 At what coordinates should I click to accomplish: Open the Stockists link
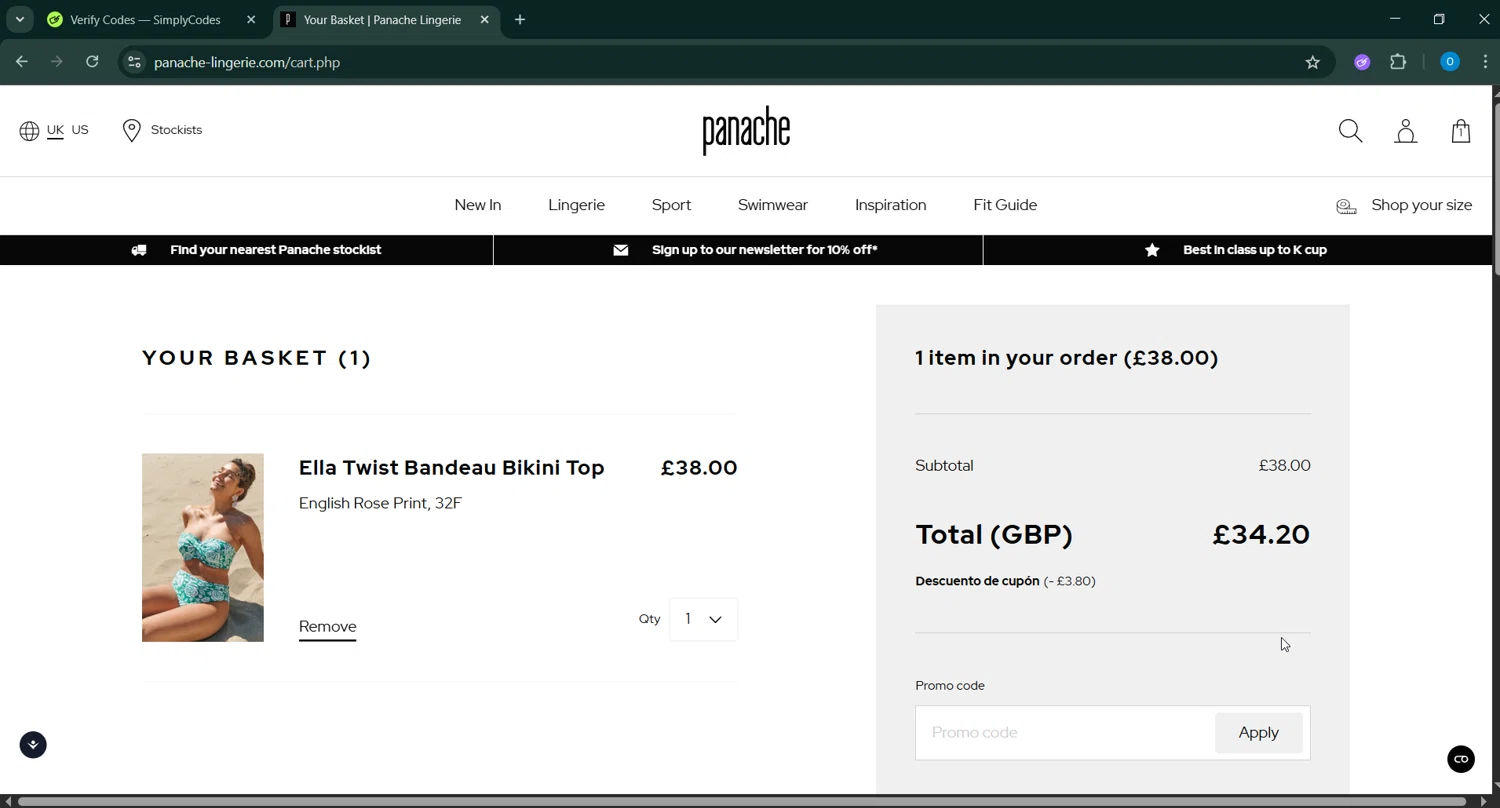(176, 130)
